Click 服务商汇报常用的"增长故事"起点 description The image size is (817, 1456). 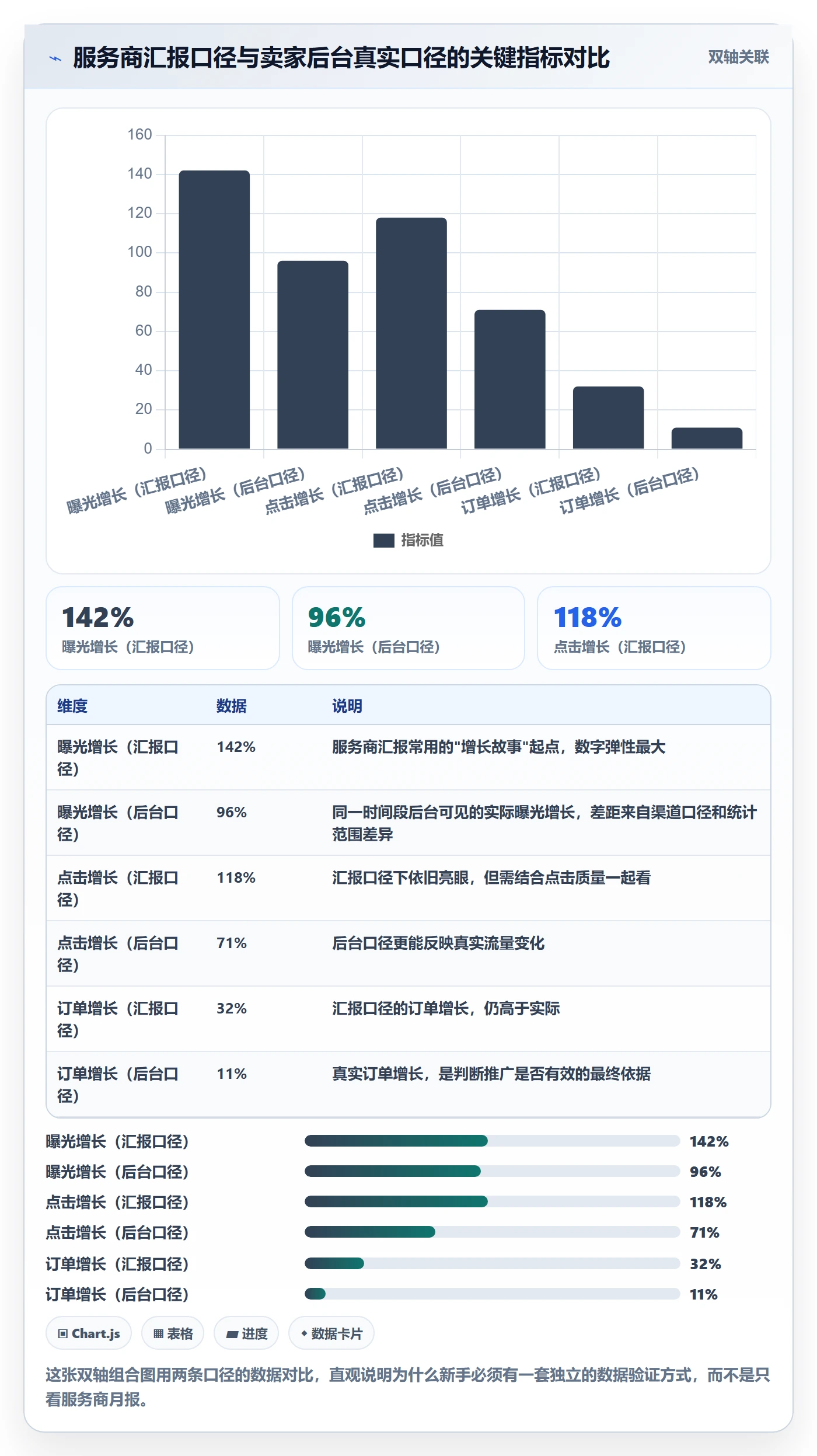tap(499, 747)
